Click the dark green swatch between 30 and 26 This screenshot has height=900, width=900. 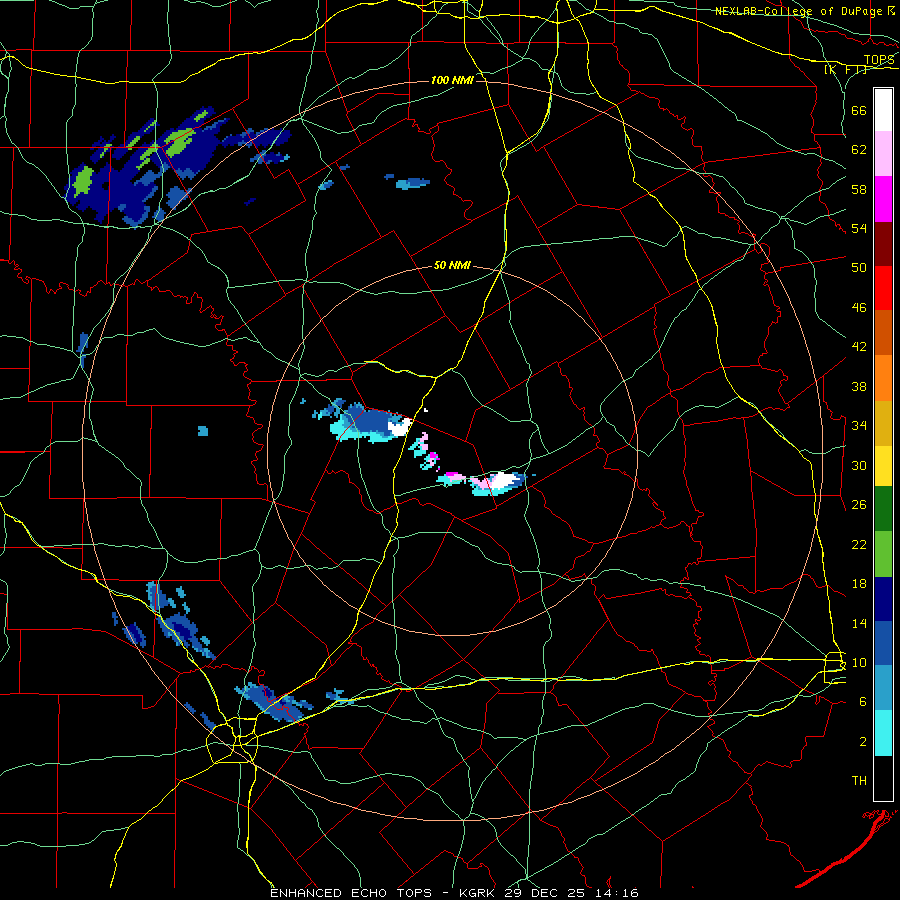(x=883, y=509)
